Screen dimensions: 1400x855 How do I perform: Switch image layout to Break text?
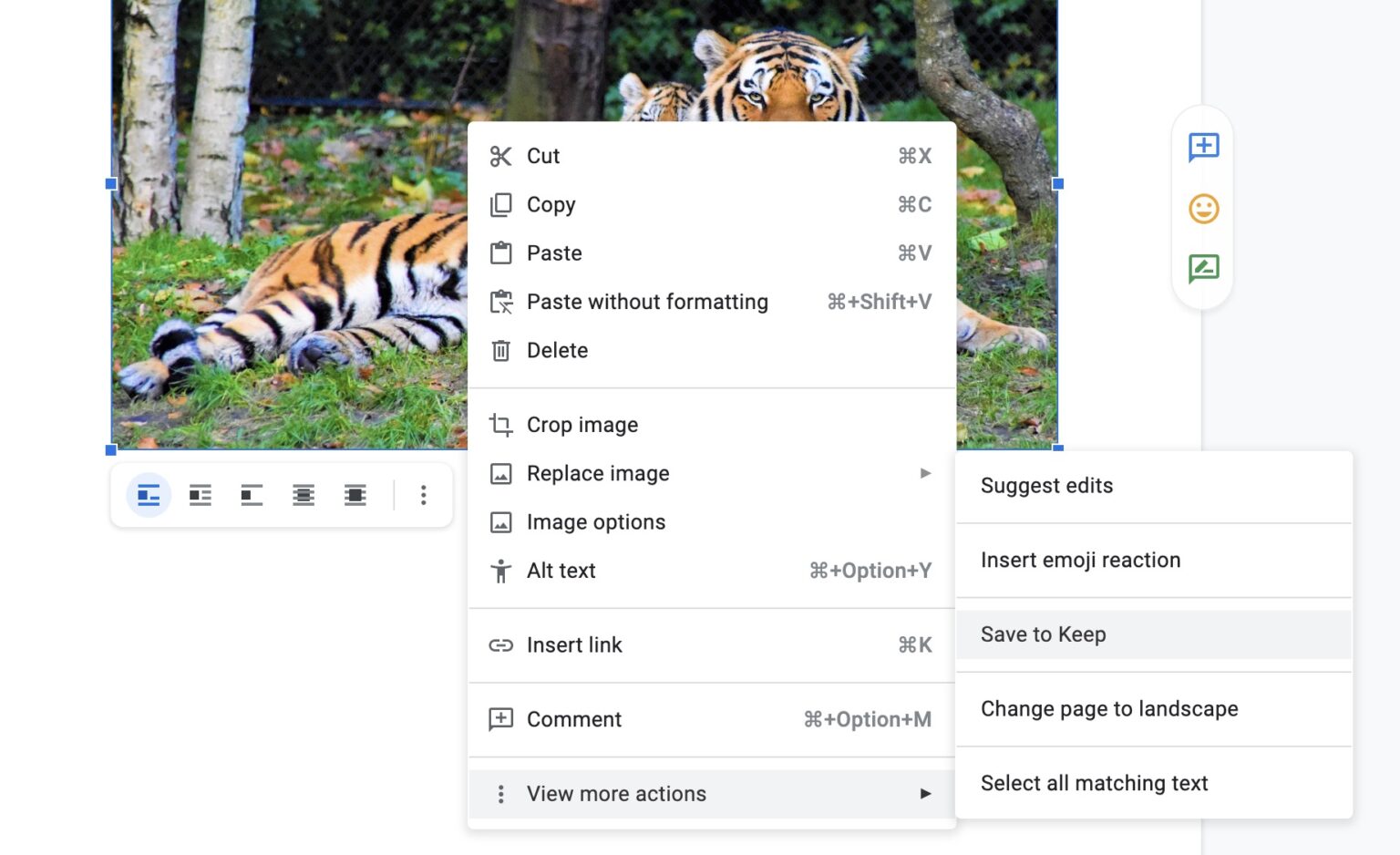tap(252, 495)
